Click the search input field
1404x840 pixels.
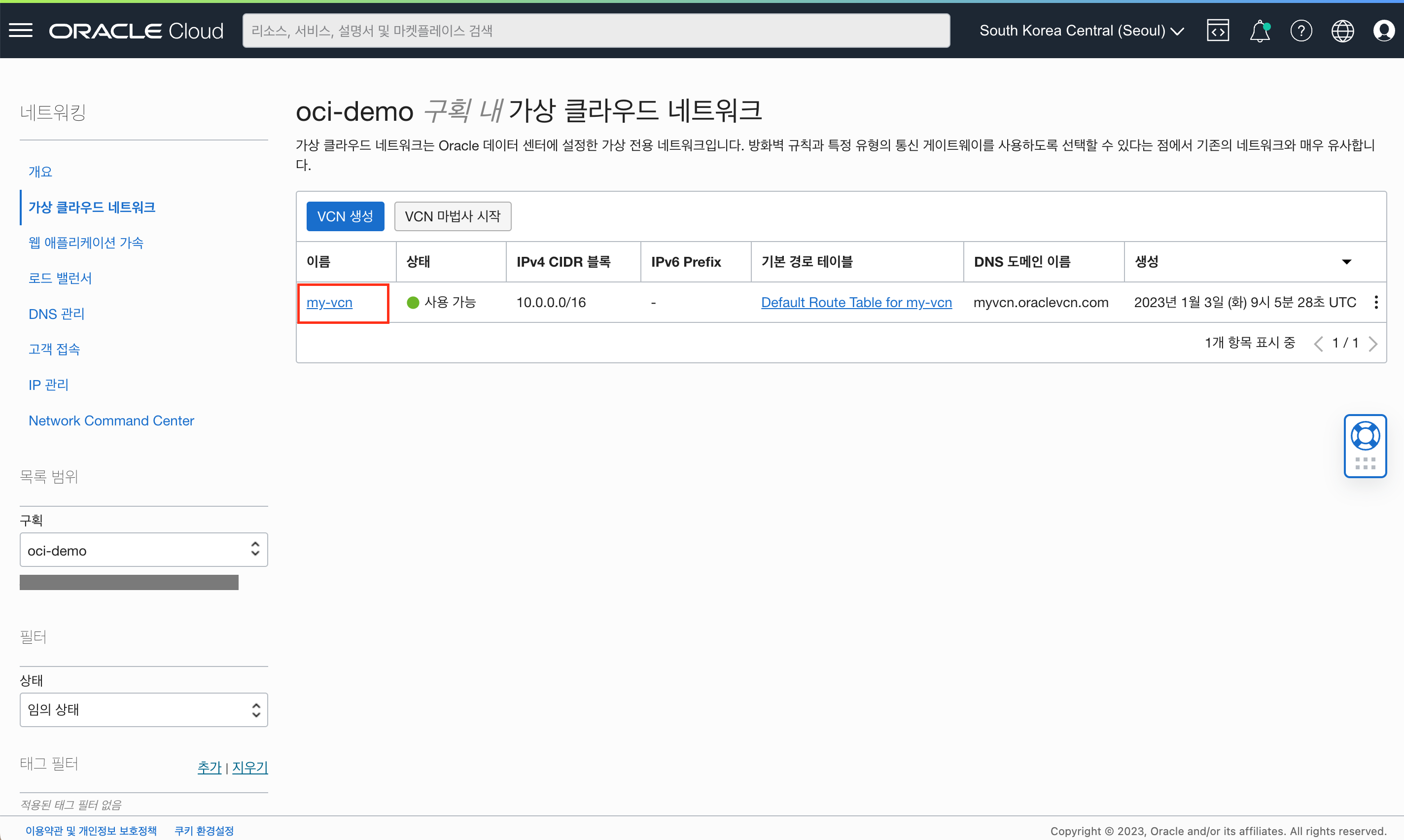point(596,30)
